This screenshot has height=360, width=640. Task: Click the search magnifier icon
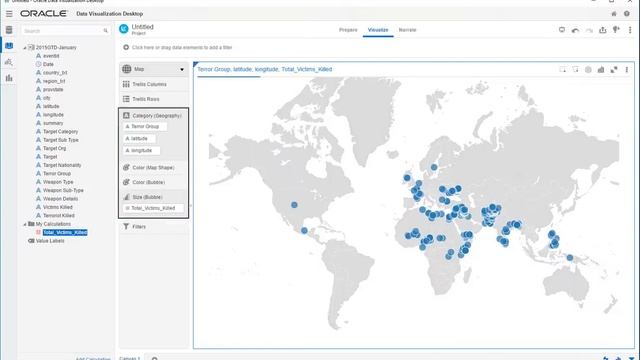[x=105, y=31]
